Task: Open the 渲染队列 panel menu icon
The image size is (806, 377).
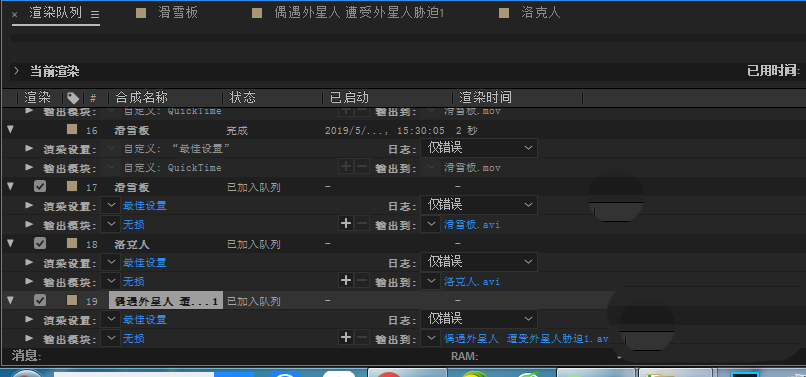Action: [95, 15]
